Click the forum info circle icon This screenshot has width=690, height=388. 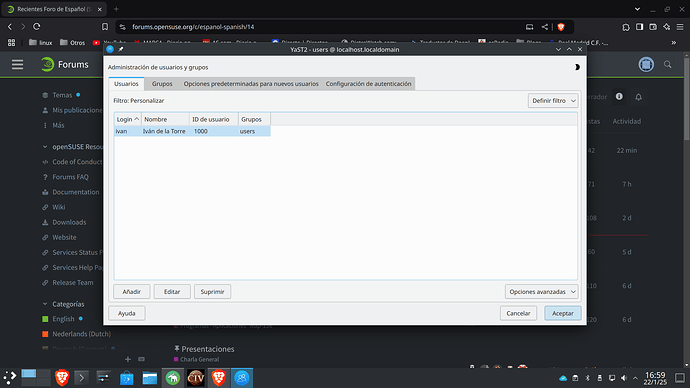(x=619, y=96)
